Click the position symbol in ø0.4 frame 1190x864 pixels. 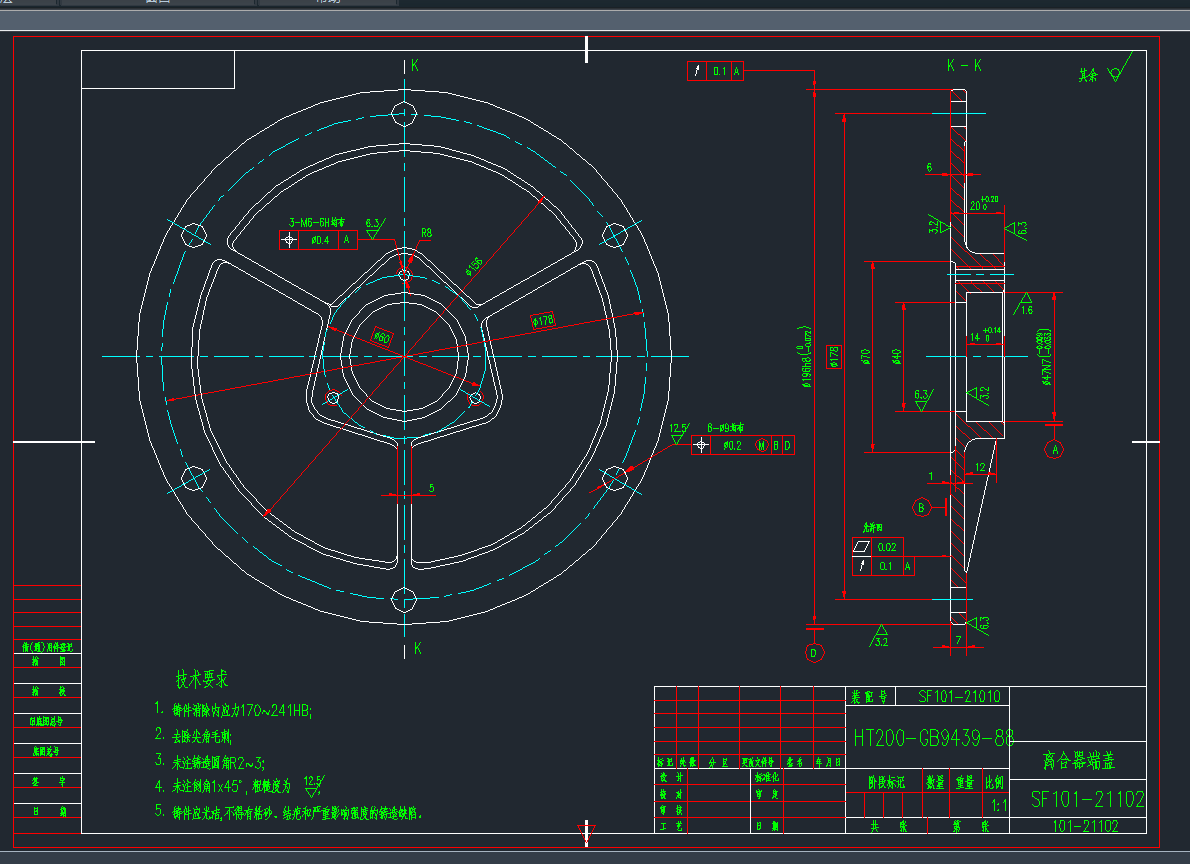[x=290, y=240]
